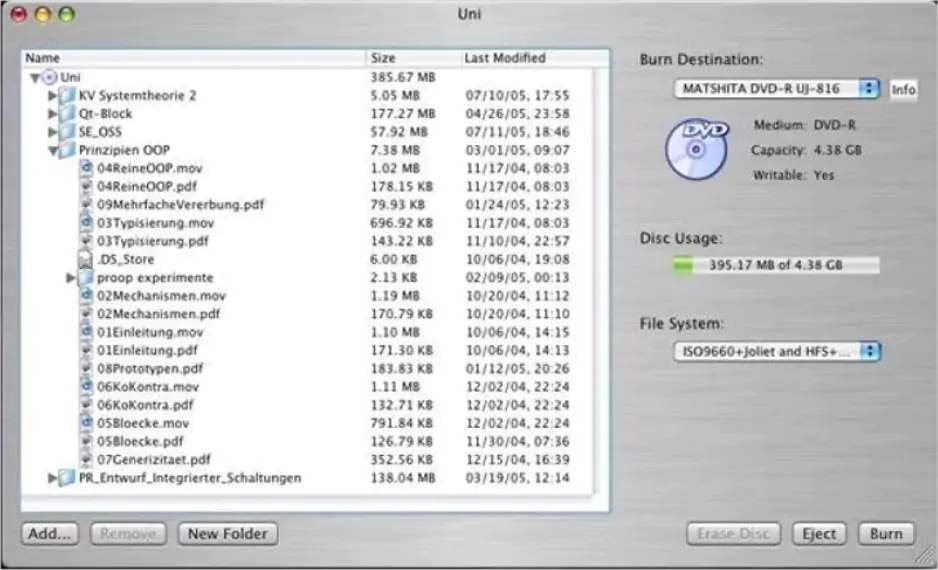Click the 05Bloecke.mov movie icon
938x570 pixels.
coord(86,423)
